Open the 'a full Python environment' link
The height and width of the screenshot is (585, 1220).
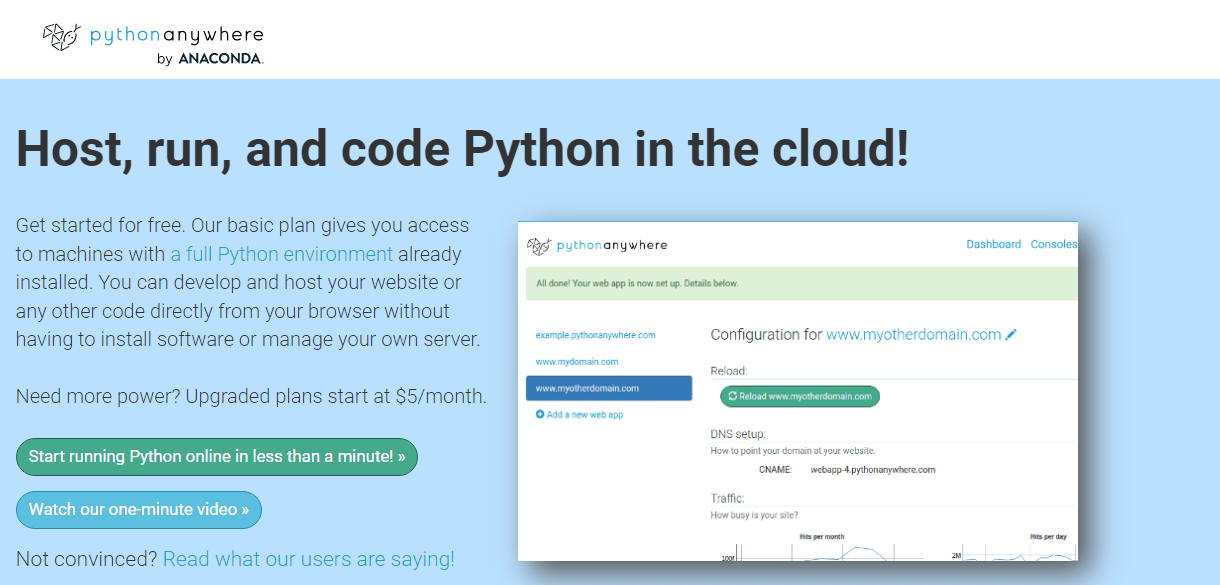[x=282, y=254]
